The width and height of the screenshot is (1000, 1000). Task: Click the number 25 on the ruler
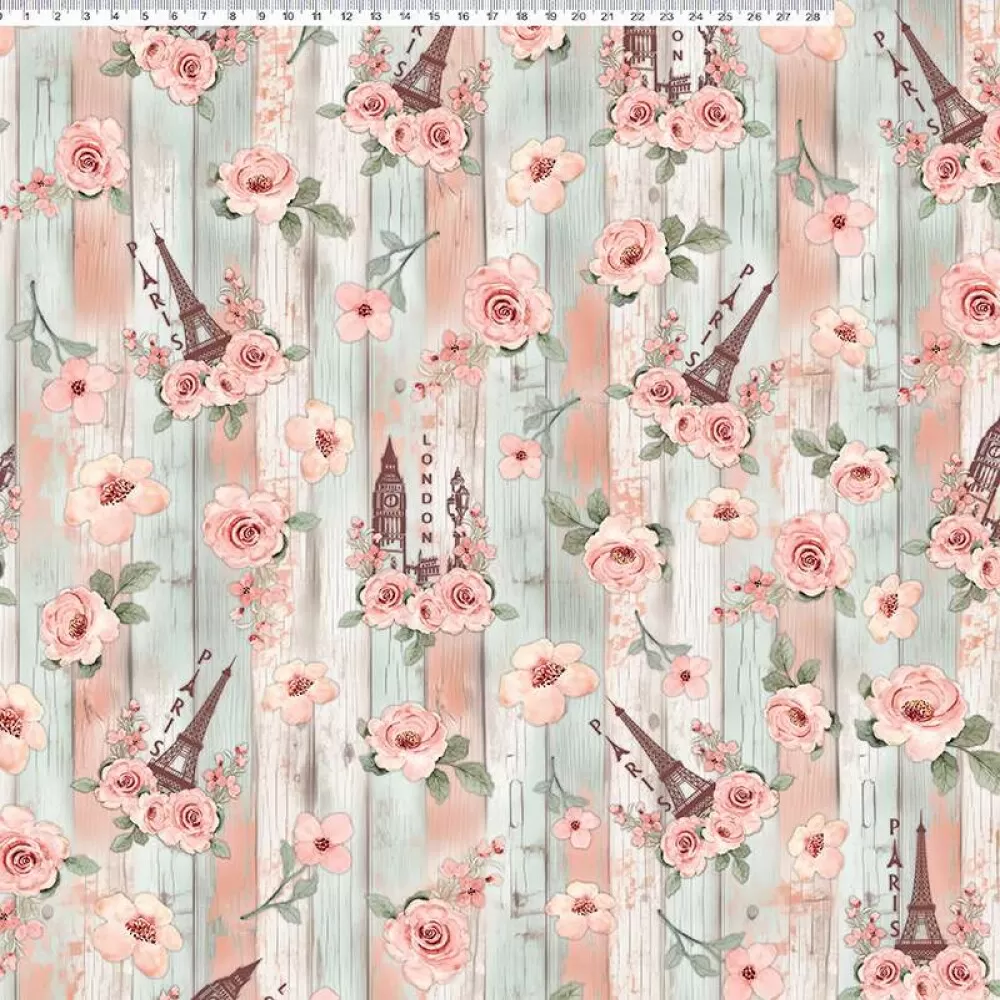click(x=726, y=17)
